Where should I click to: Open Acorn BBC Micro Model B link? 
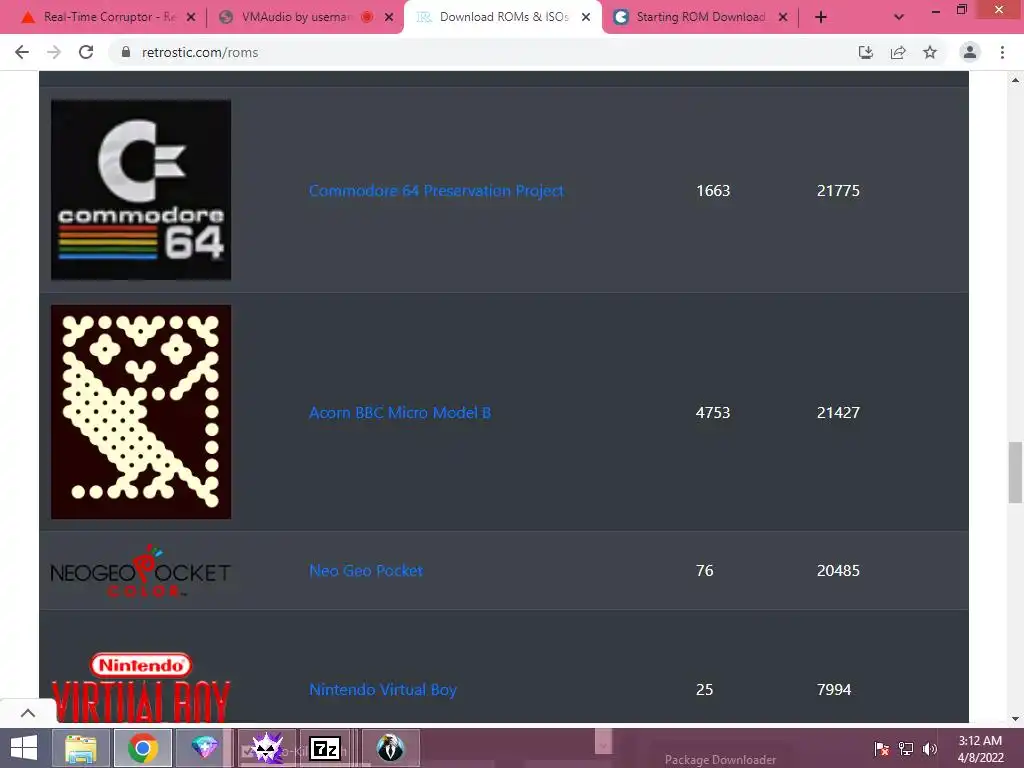point(400,413)
